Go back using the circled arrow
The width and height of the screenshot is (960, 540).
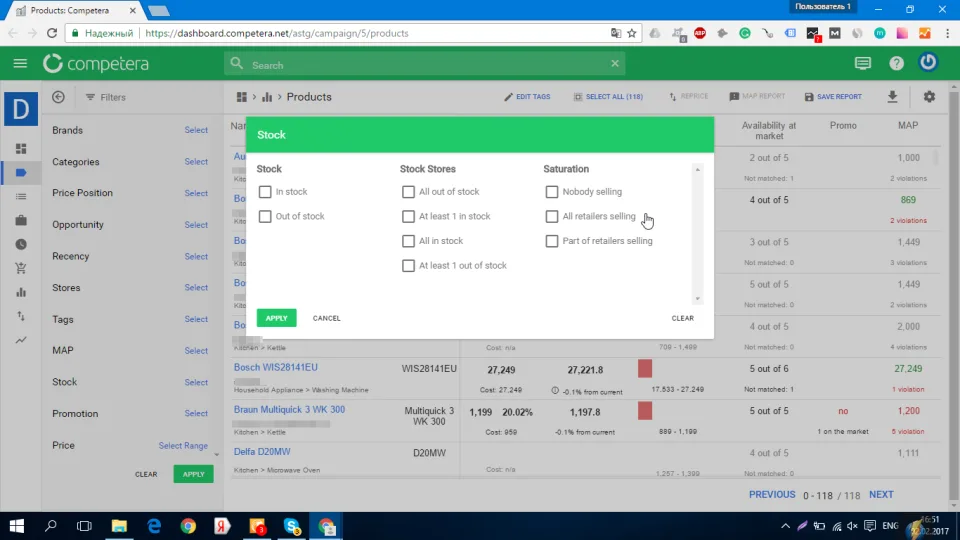point(58,97)
